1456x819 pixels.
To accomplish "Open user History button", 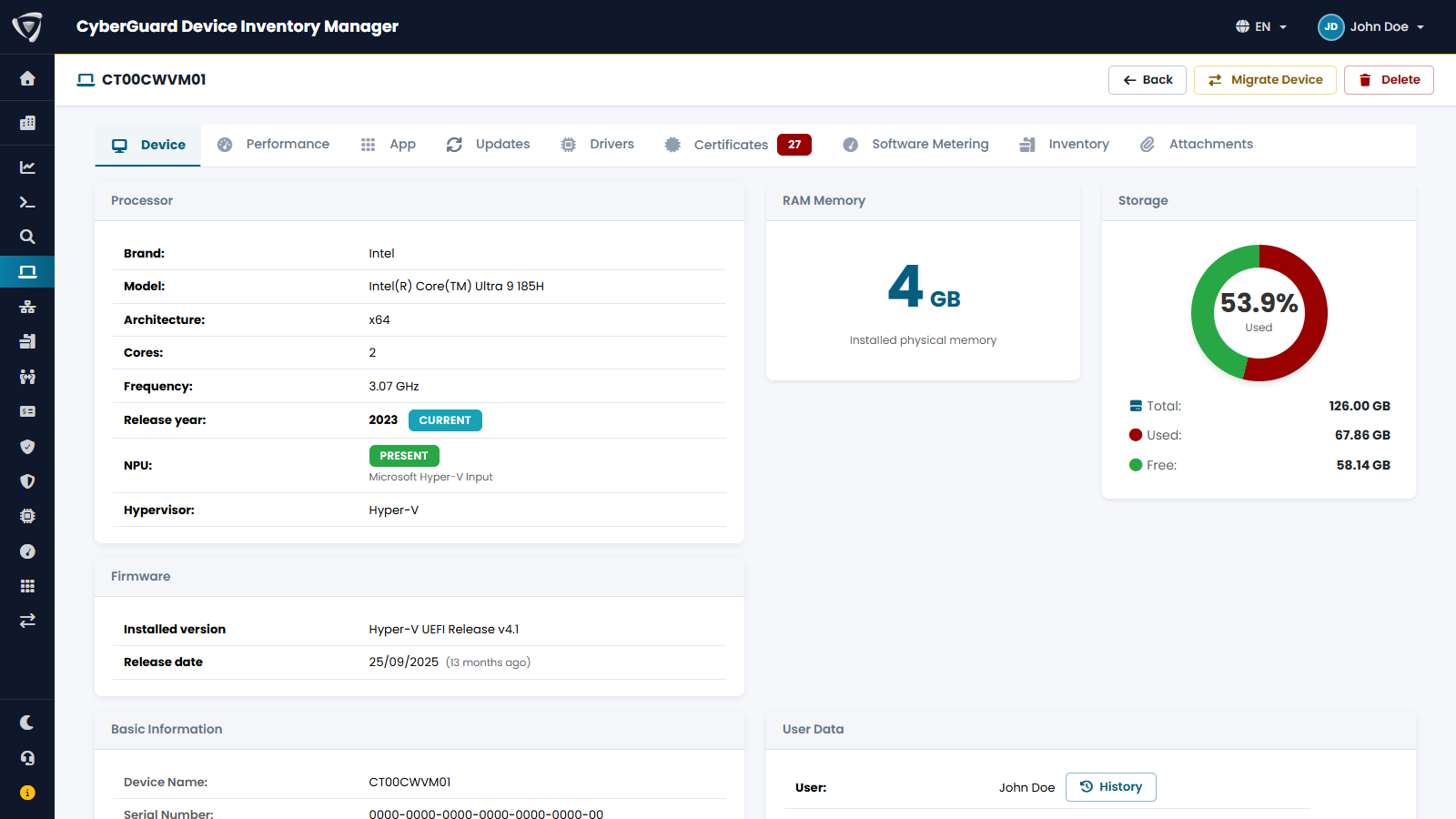I will tap(1111, 787).
